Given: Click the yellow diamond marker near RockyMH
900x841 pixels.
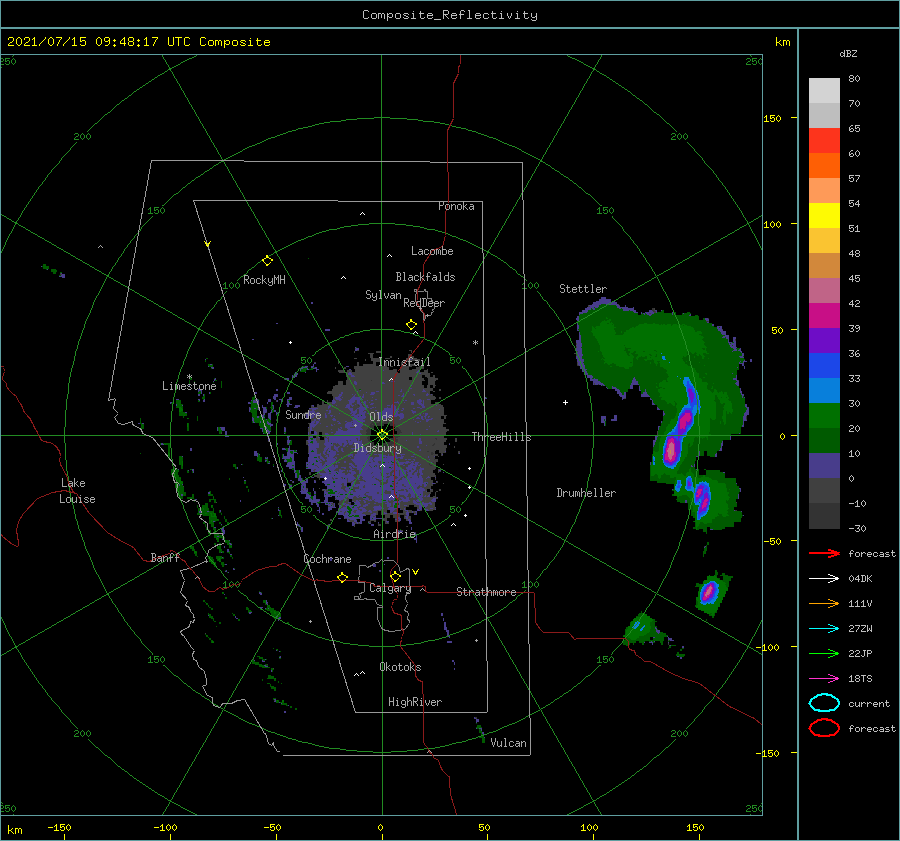Looking at the screenshot, I should click(267, 261).
